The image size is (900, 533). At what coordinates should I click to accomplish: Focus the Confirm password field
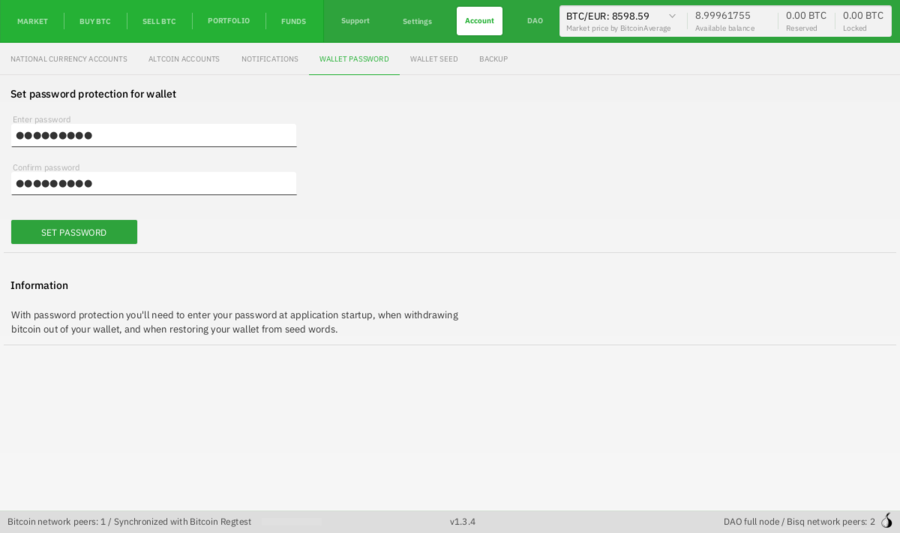click(x=154, y=183)
